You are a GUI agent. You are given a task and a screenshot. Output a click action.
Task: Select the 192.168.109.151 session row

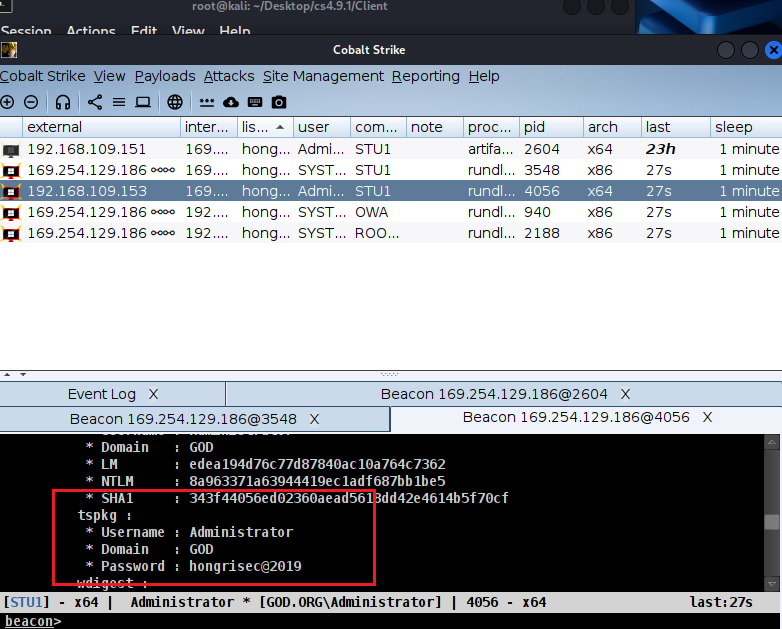click(391, 149)
